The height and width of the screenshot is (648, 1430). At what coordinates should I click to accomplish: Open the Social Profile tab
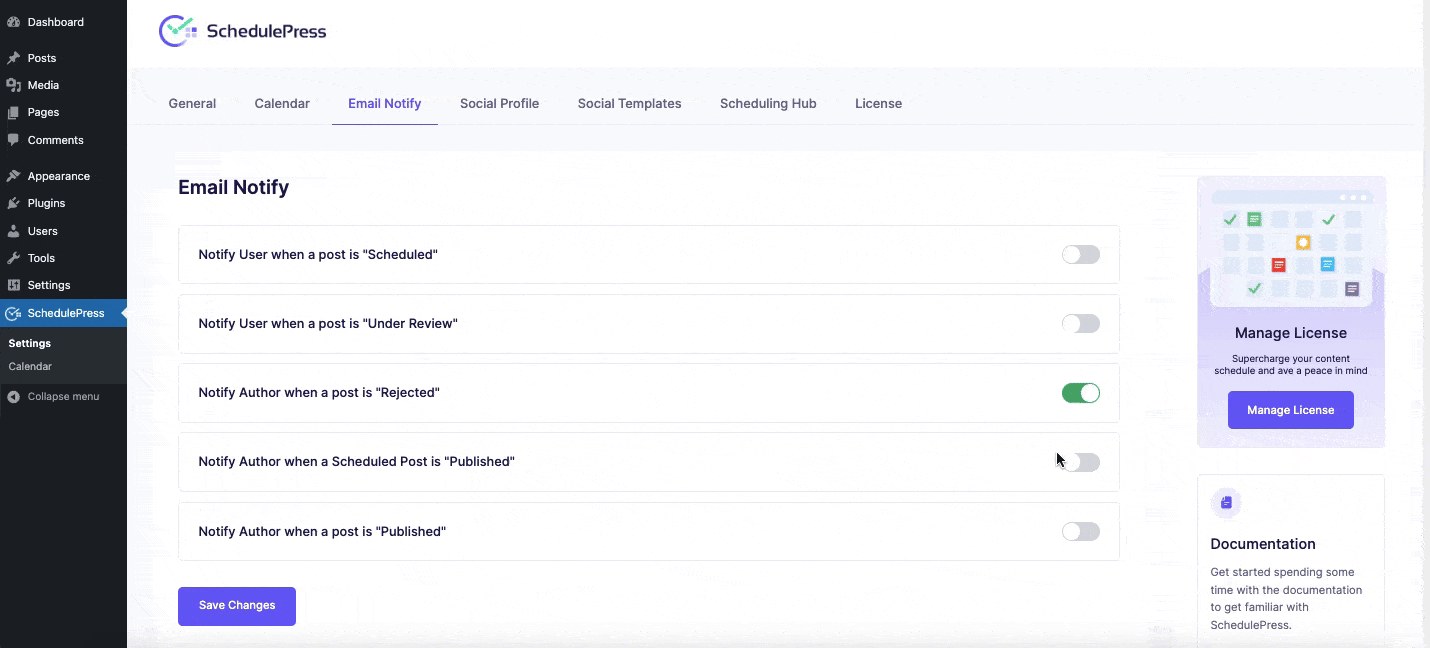pos(499,103)
